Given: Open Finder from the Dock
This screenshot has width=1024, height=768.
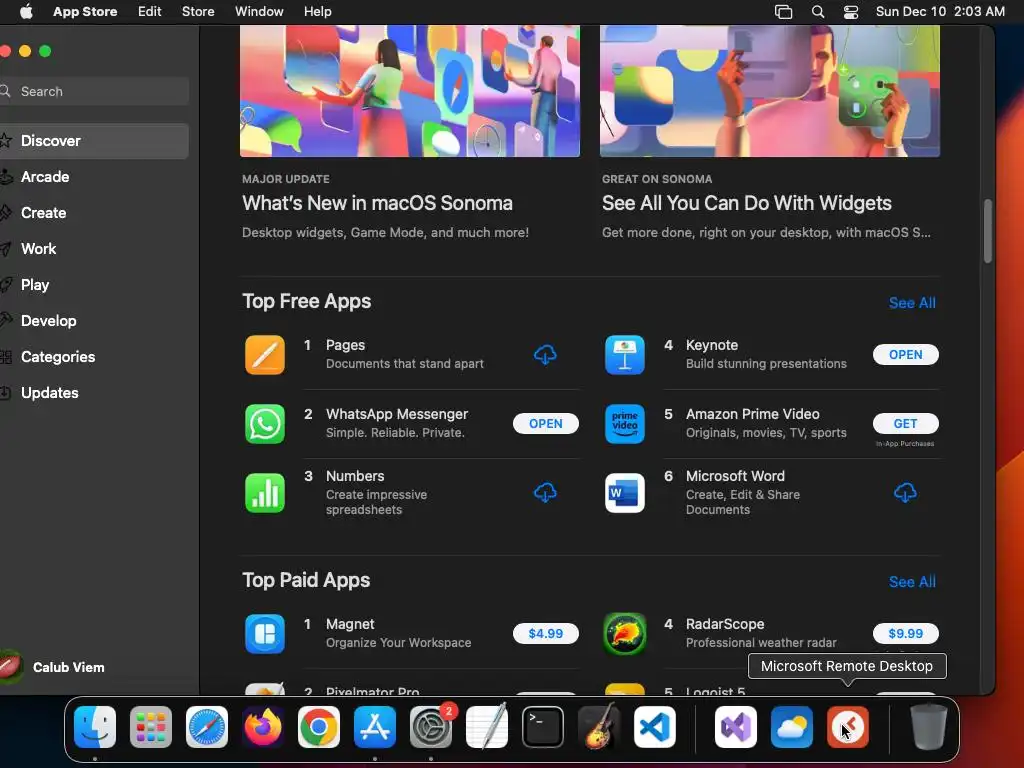Looking at the screenshot, I should 95,727.
